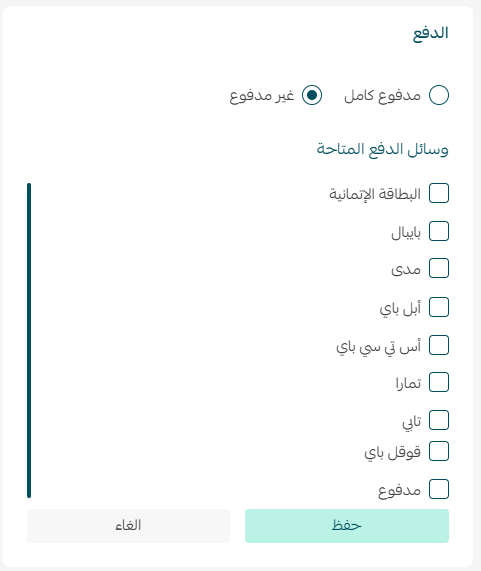Click the البطاقة الإتمانية label text

coord(375,193)
